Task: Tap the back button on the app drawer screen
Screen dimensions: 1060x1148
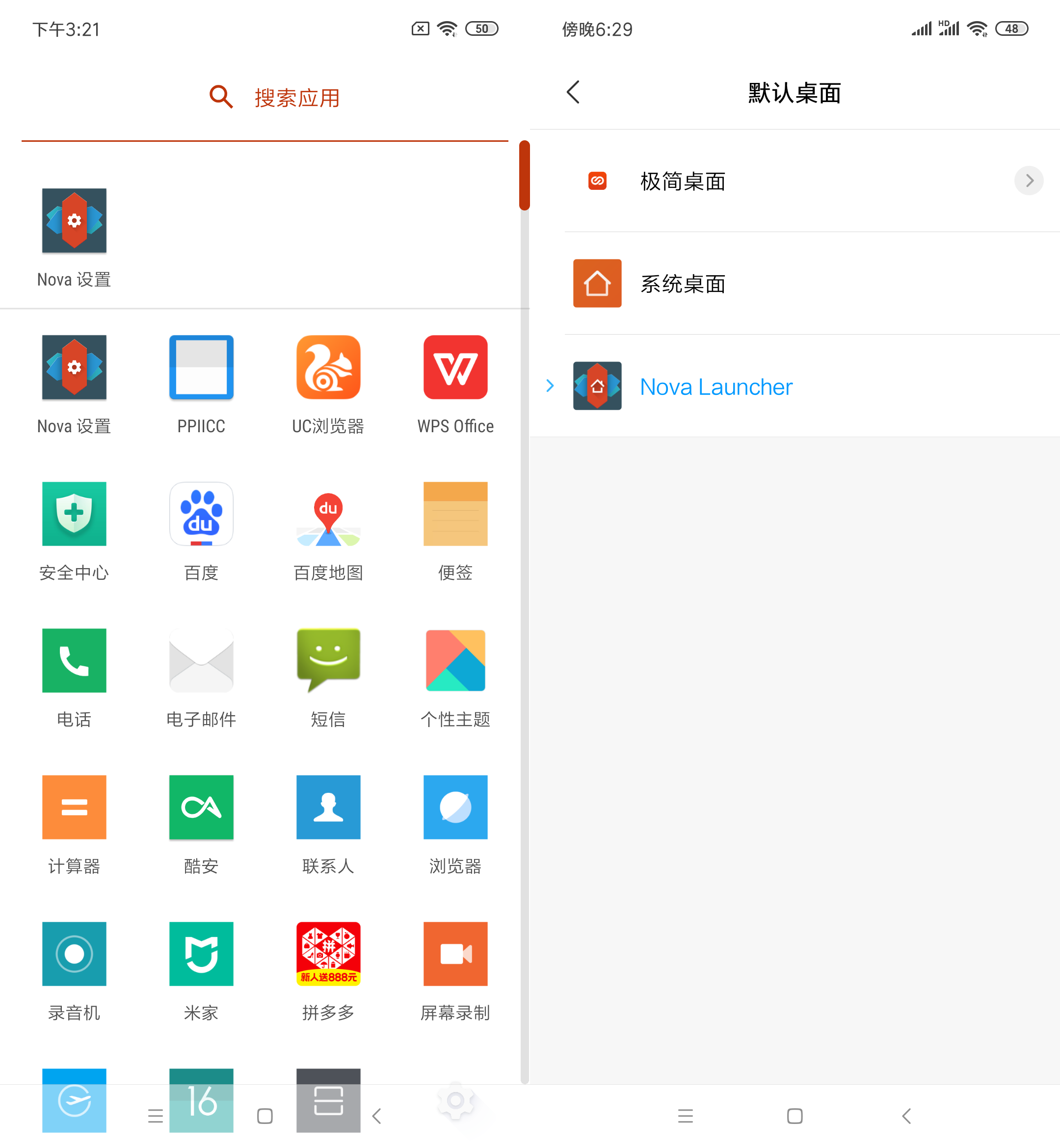Action: 376,1116
